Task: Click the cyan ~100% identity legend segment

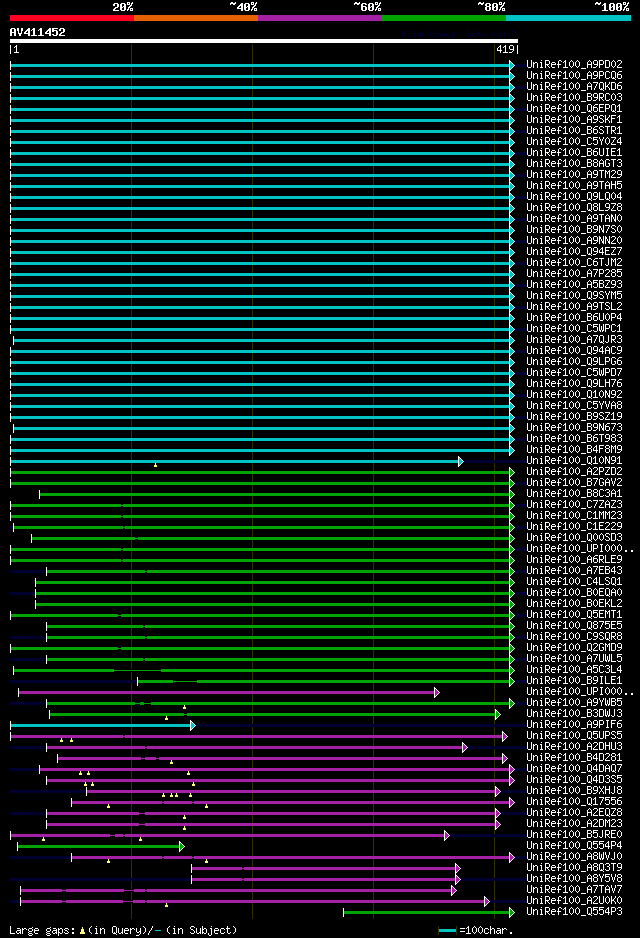Action: pyautogui.click(x=568, y=18)
